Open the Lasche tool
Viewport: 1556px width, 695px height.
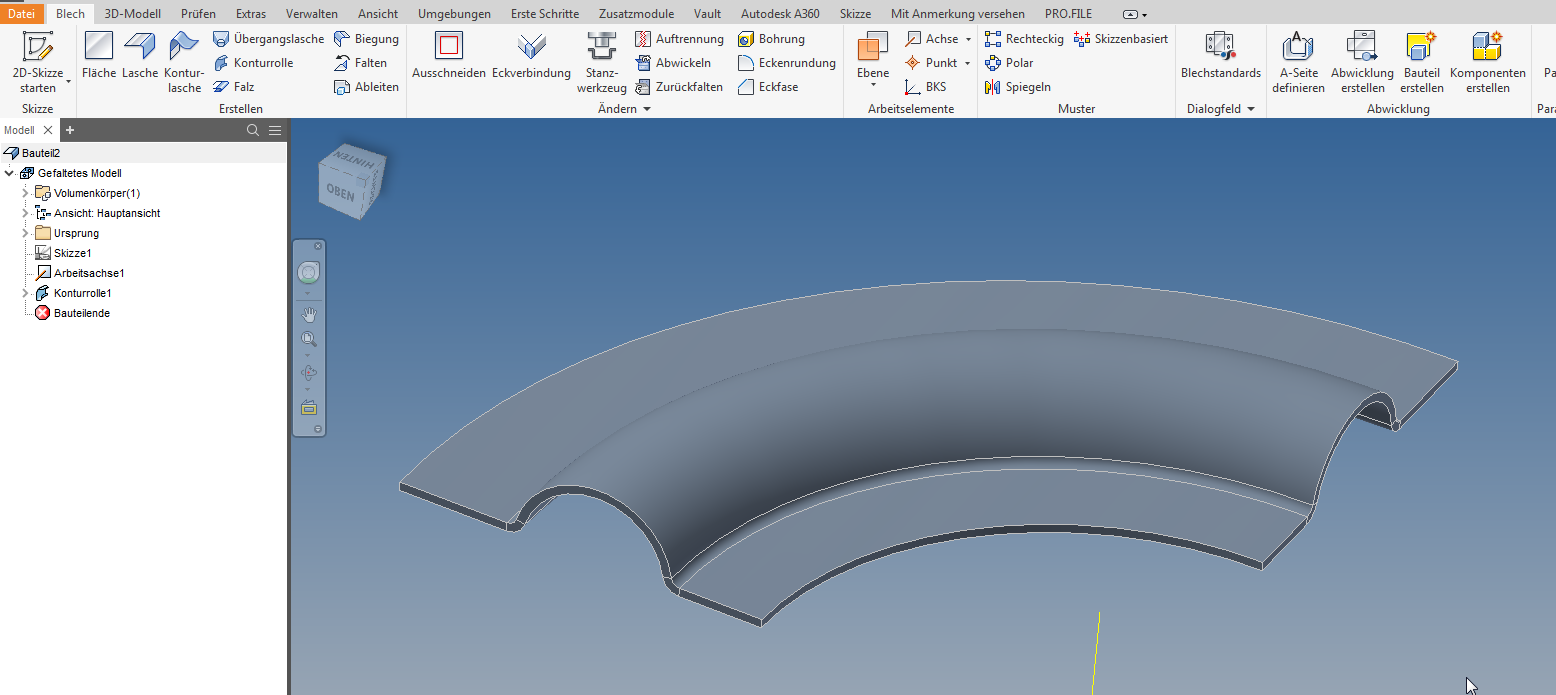[x=139, y=55]
